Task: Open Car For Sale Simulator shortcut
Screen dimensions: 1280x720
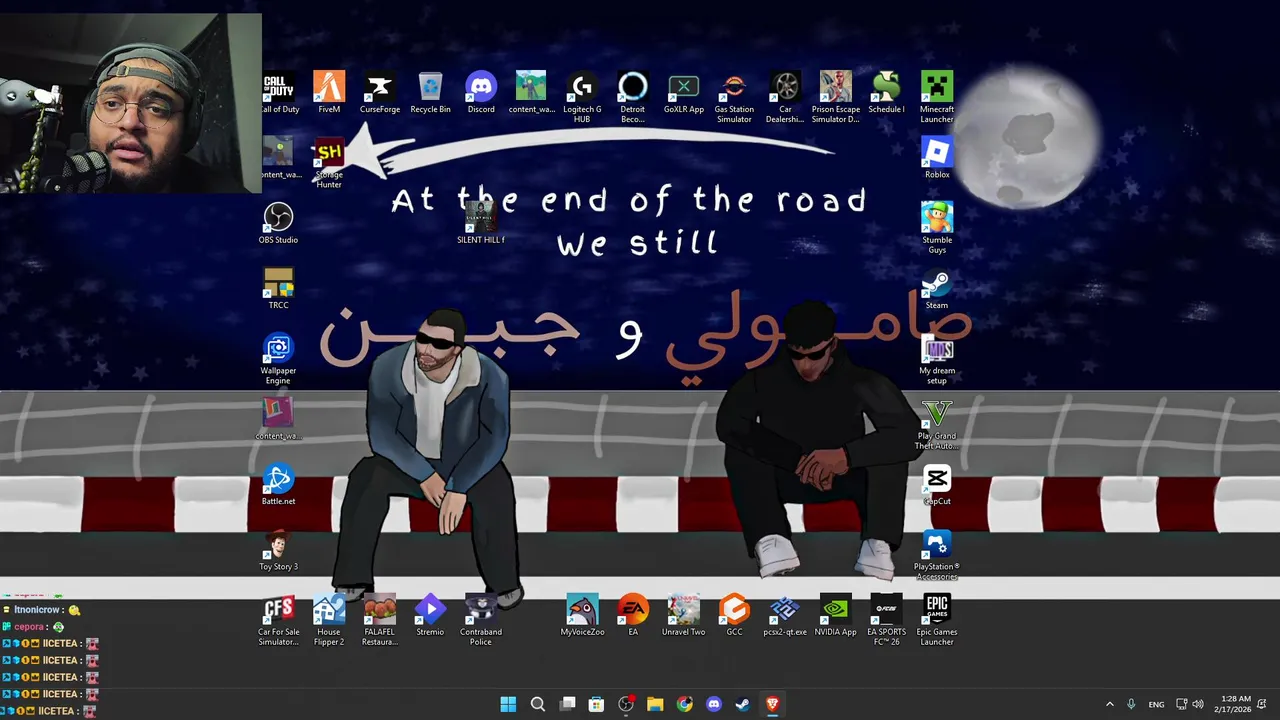Action: coord(278,620)
